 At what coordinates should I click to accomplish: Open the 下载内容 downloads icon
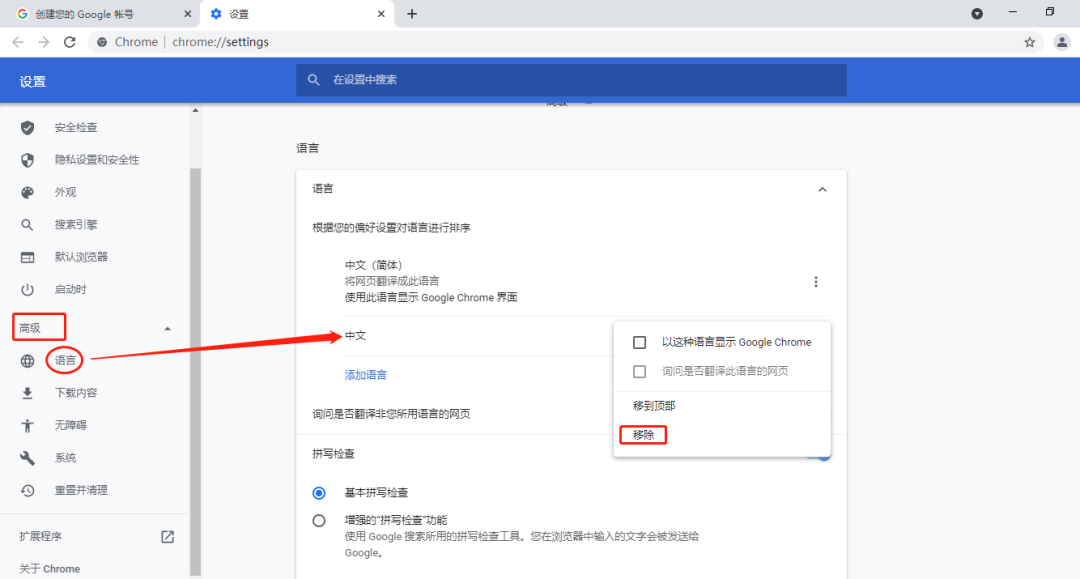pos(27,392)
